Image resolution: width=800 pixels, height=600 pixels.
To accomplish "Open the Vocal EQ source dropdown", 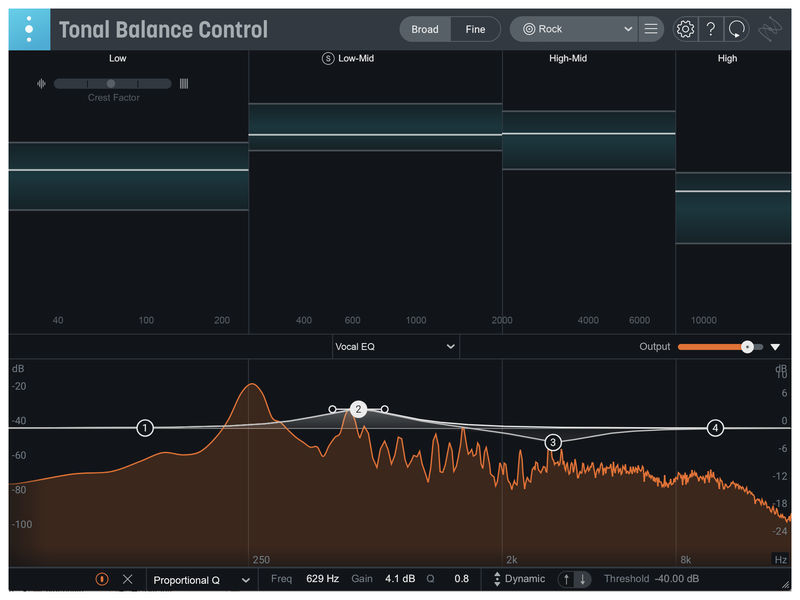I will [395, 346].
